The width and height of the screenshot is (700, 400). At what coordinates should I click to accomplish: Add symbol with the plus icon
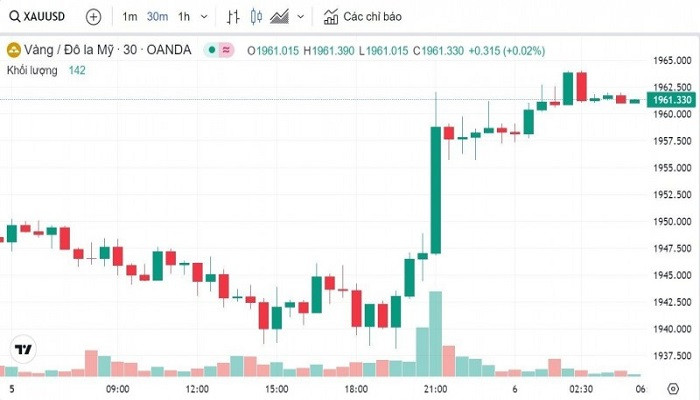[x=93, y=17]
